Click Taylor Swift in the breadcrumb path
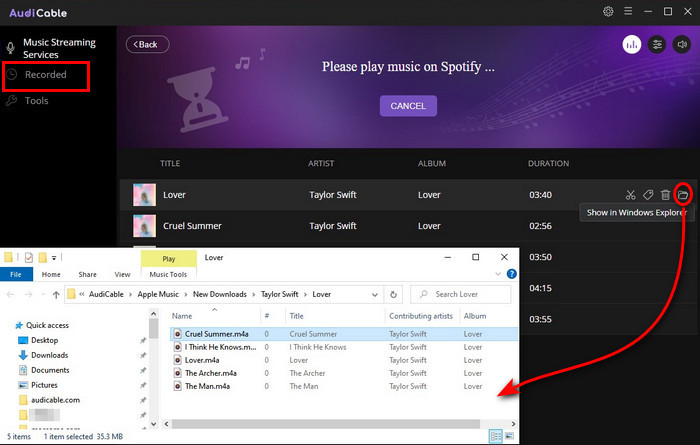The height and width of the screenshot is (445, 700). pyautogui.click(x=279, y=295)
